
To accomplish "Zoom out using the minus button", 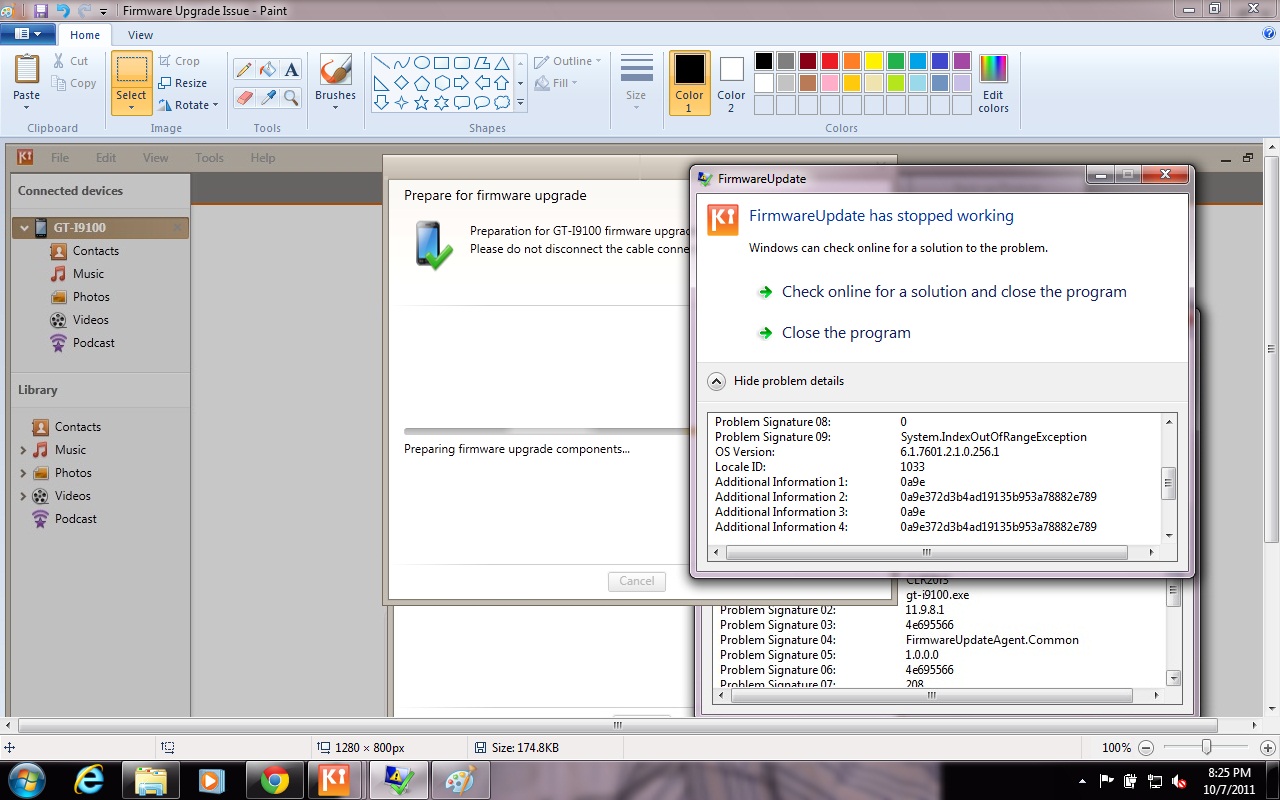I will (1146, 748).
